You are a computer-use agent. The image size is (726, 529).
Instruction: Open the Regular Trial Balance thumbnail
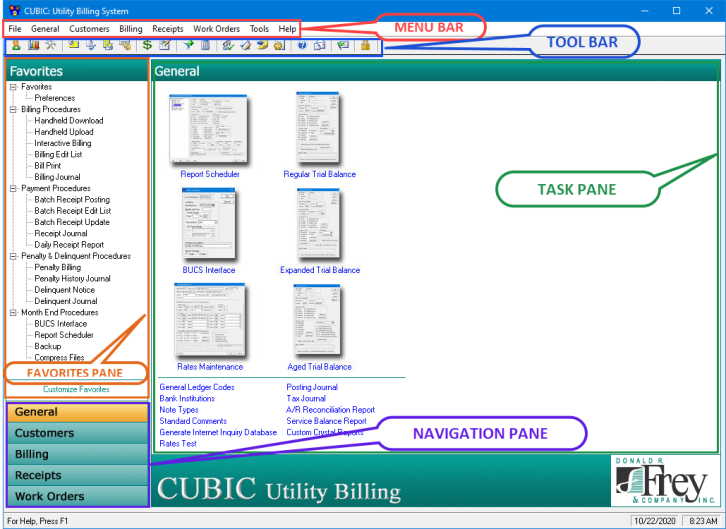click(318, 127)
